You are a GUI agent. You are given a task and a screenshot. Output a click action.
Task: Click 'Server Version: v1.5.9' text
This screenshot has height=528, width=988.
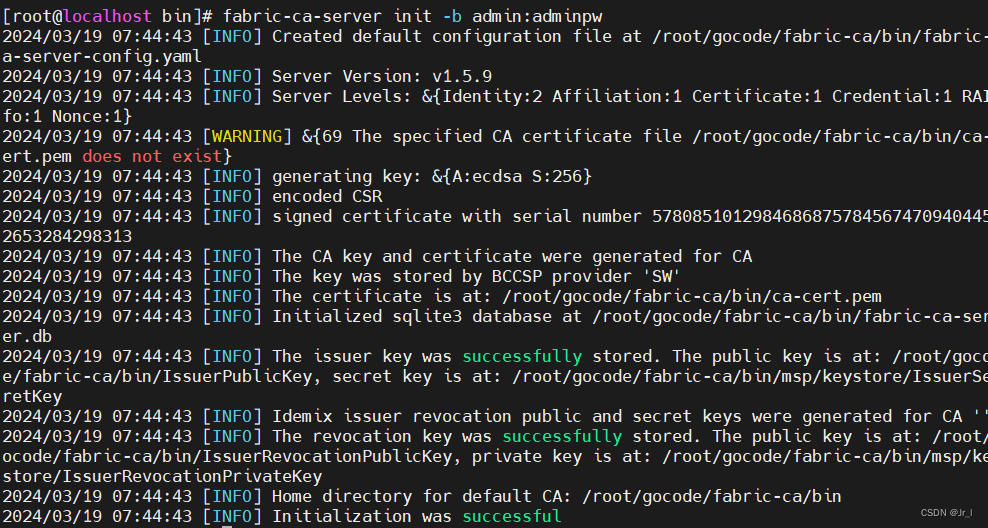(382, 76)
